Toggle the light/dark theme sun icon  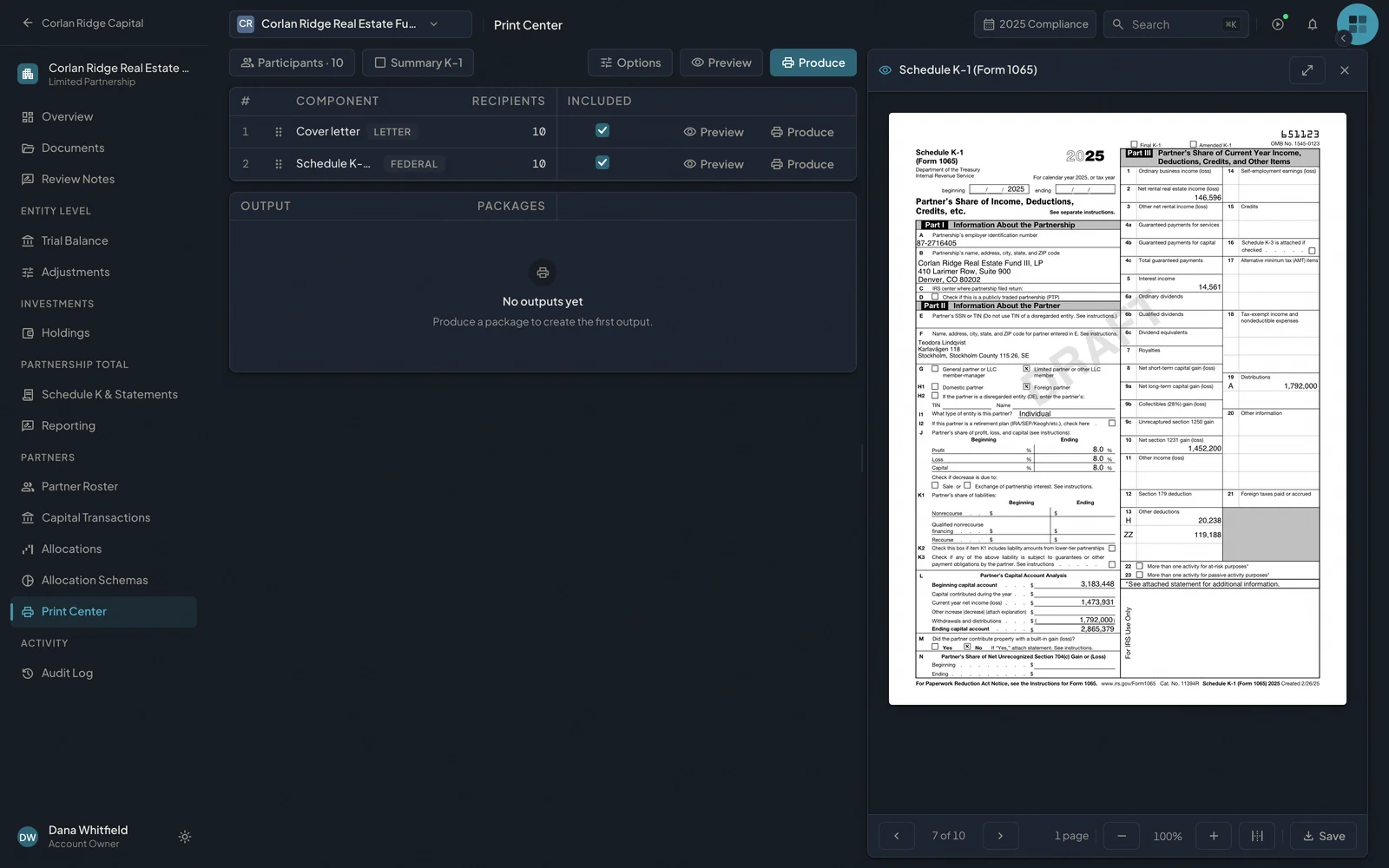pyautogui.click(x=185, y=837)
